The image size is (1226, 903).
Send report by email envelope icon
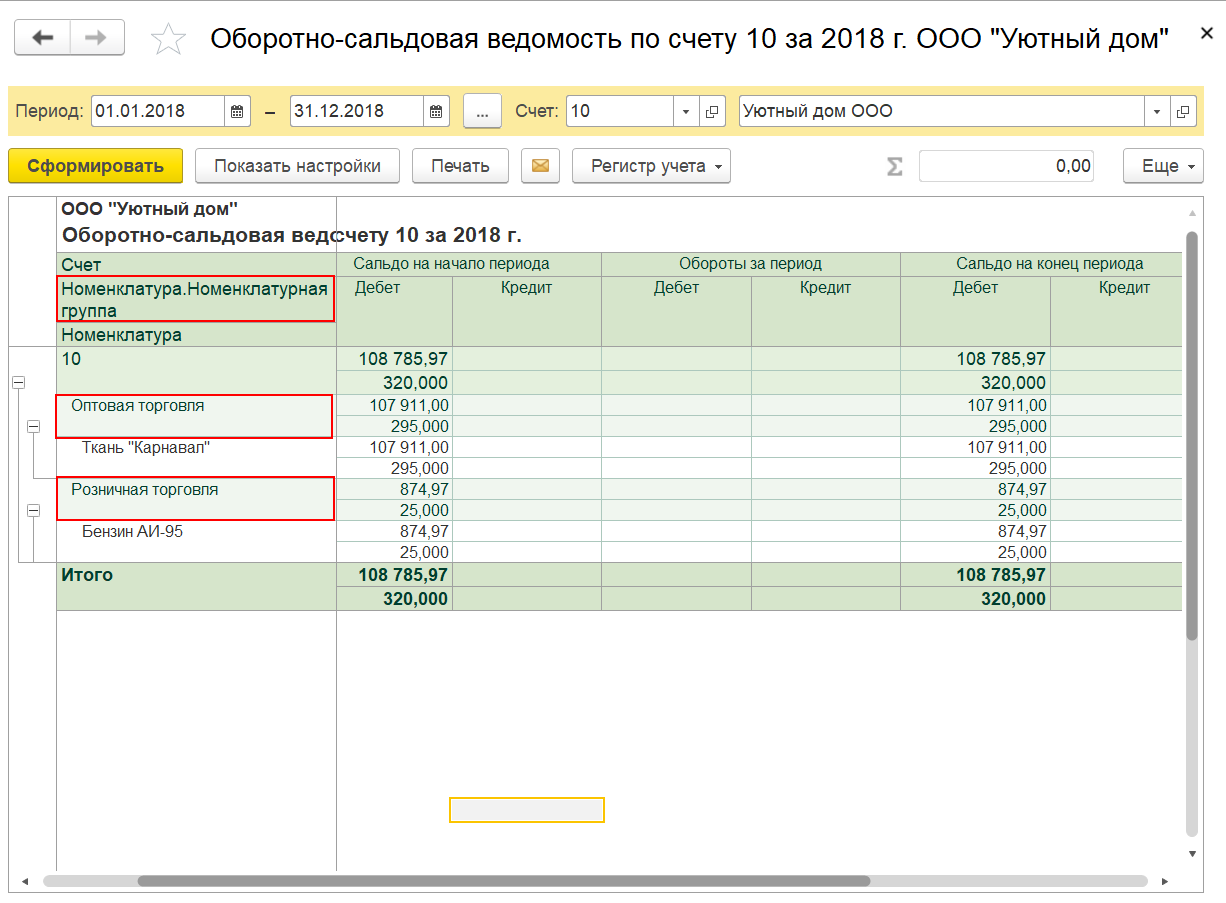540,166
